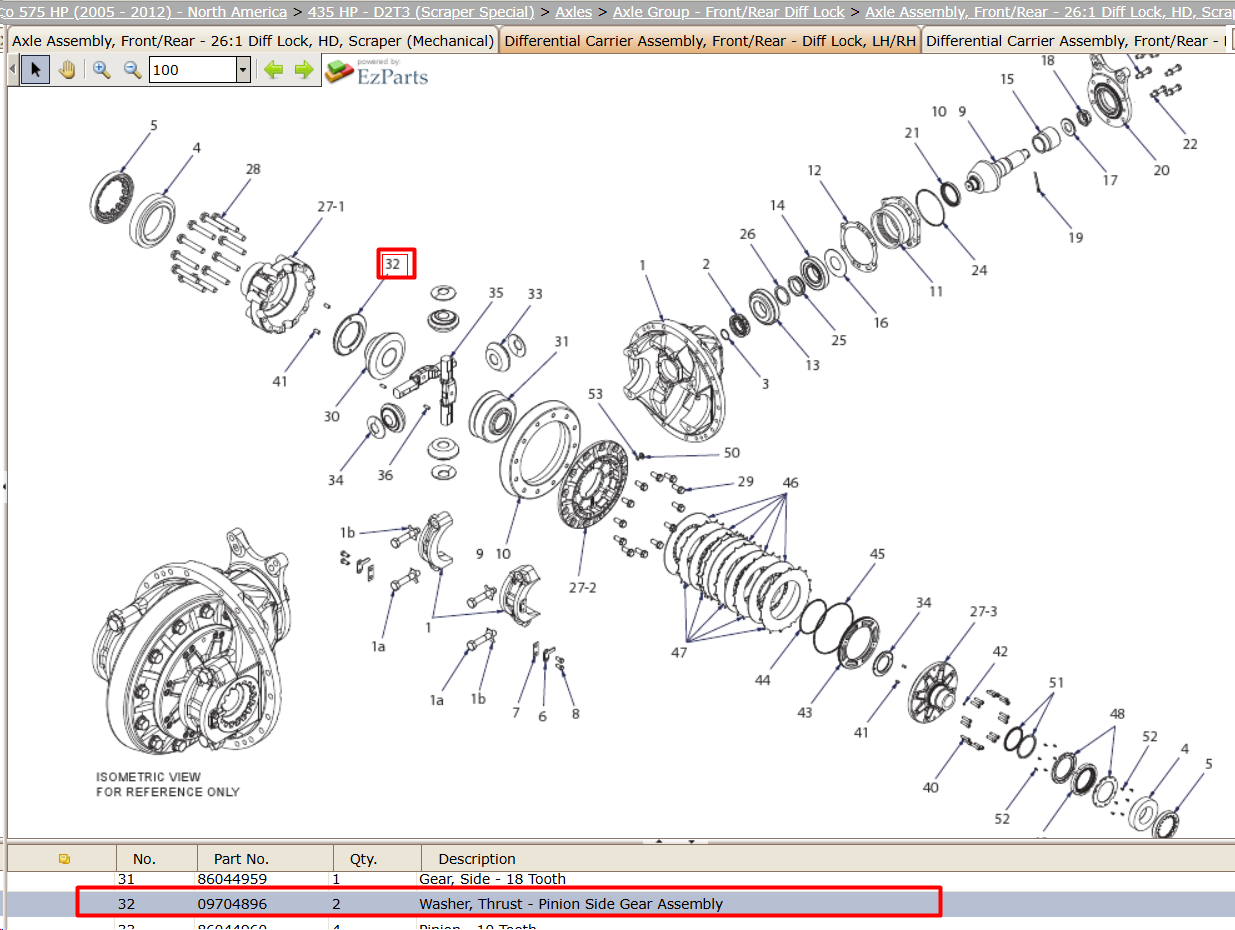This screenshot has width=1235, height=930.
Task: Click the zoom out magnifier
Action: coord(132,70)
